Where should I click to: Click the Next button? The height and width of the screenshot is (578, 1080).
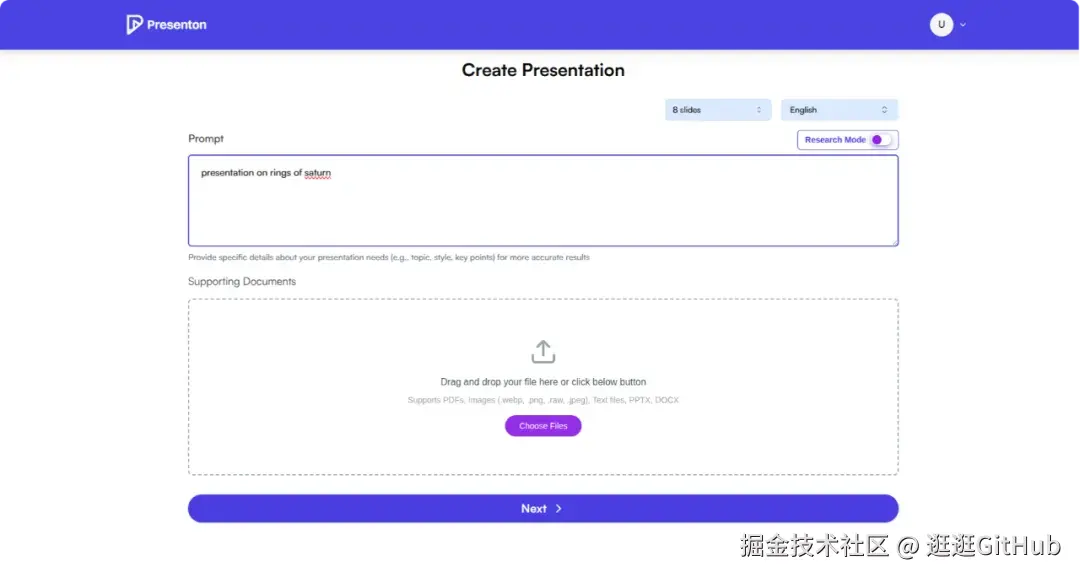[x=543, y=508]
